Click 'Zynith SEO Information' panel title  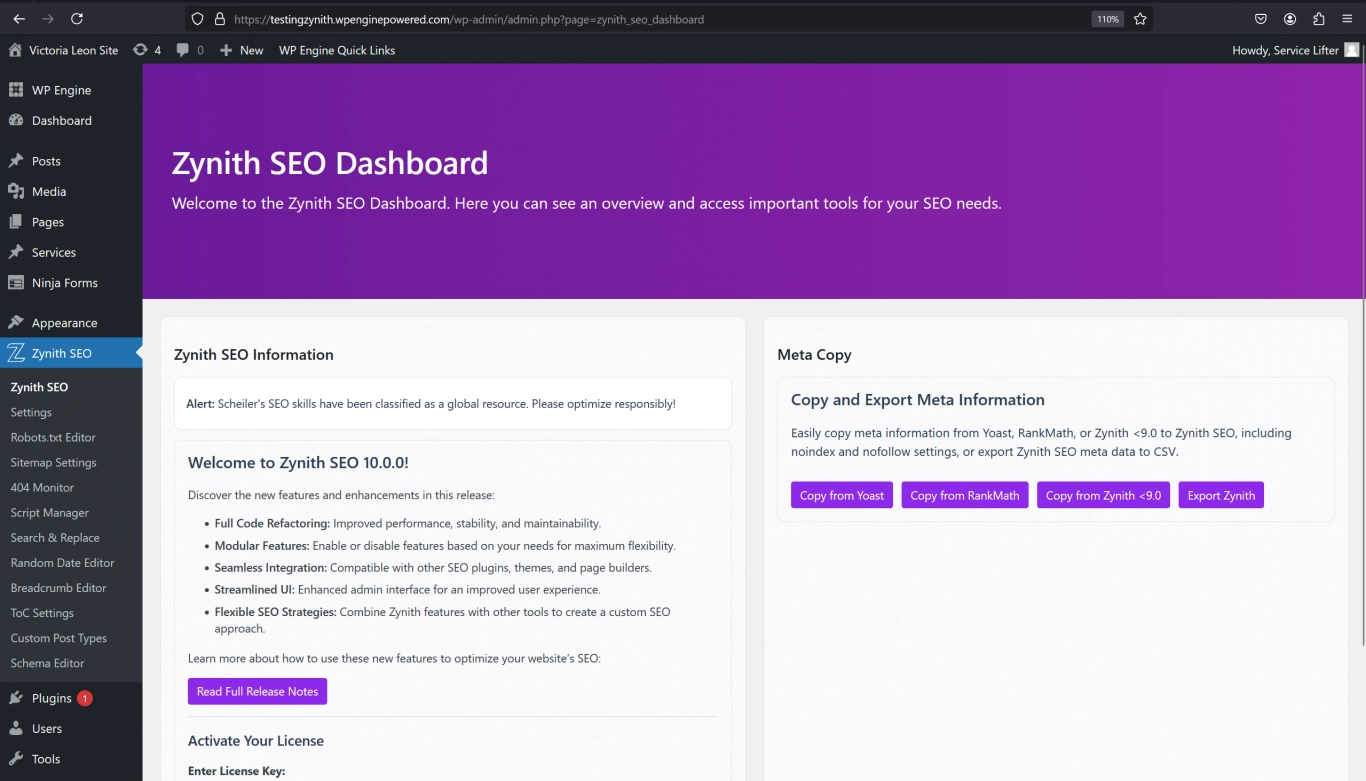254,355
